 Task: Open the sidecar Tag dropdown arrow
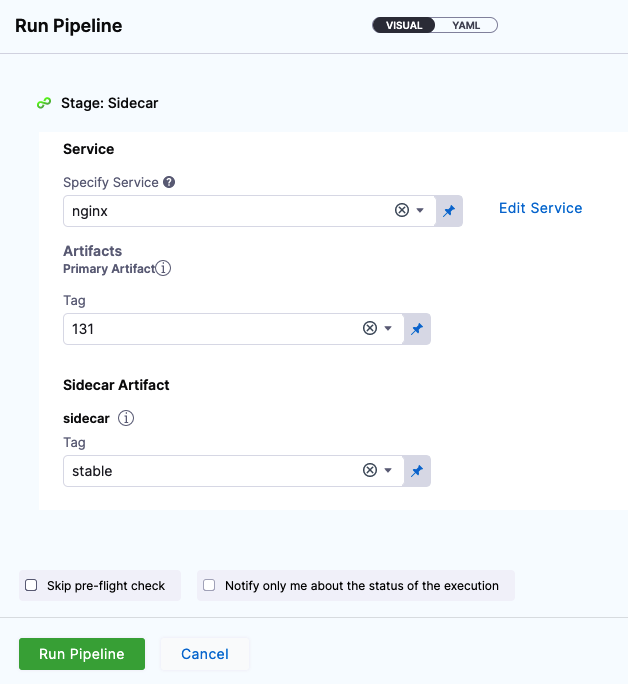[x=388, y=471]
